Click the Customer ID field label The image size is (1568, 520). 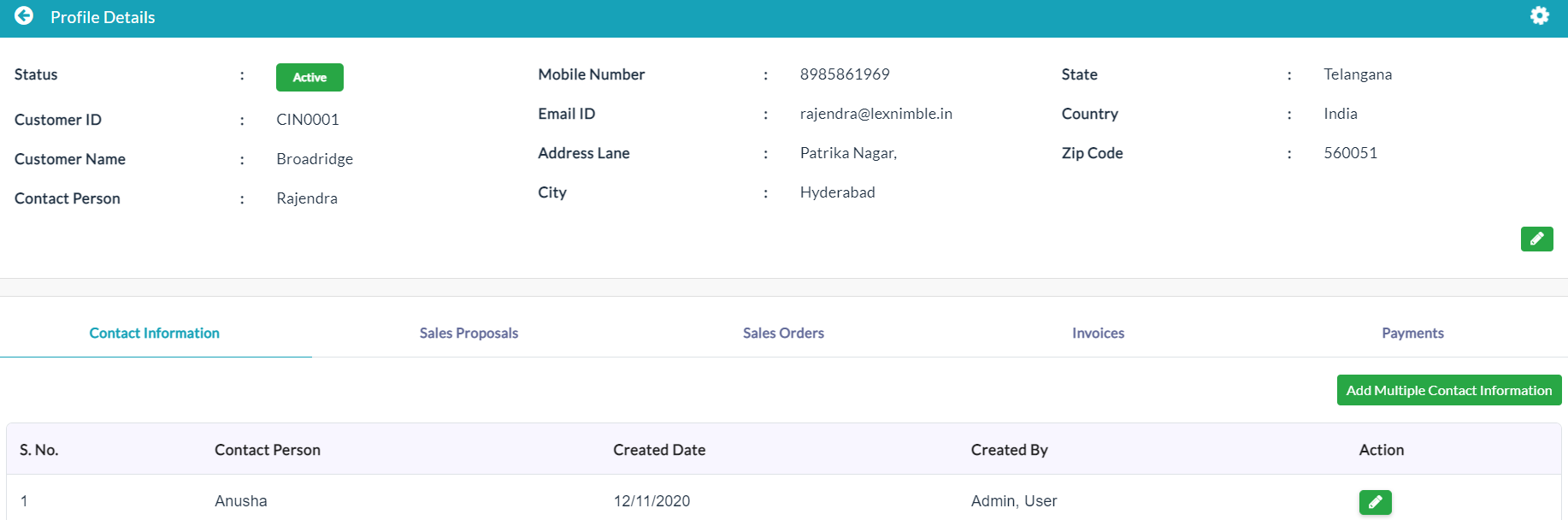(58, 120)
